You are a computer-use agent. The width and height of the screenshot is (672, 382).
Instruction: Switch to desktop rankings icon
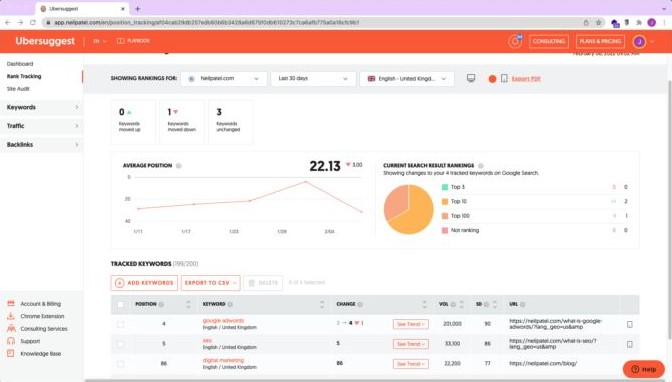pos(471,78)
